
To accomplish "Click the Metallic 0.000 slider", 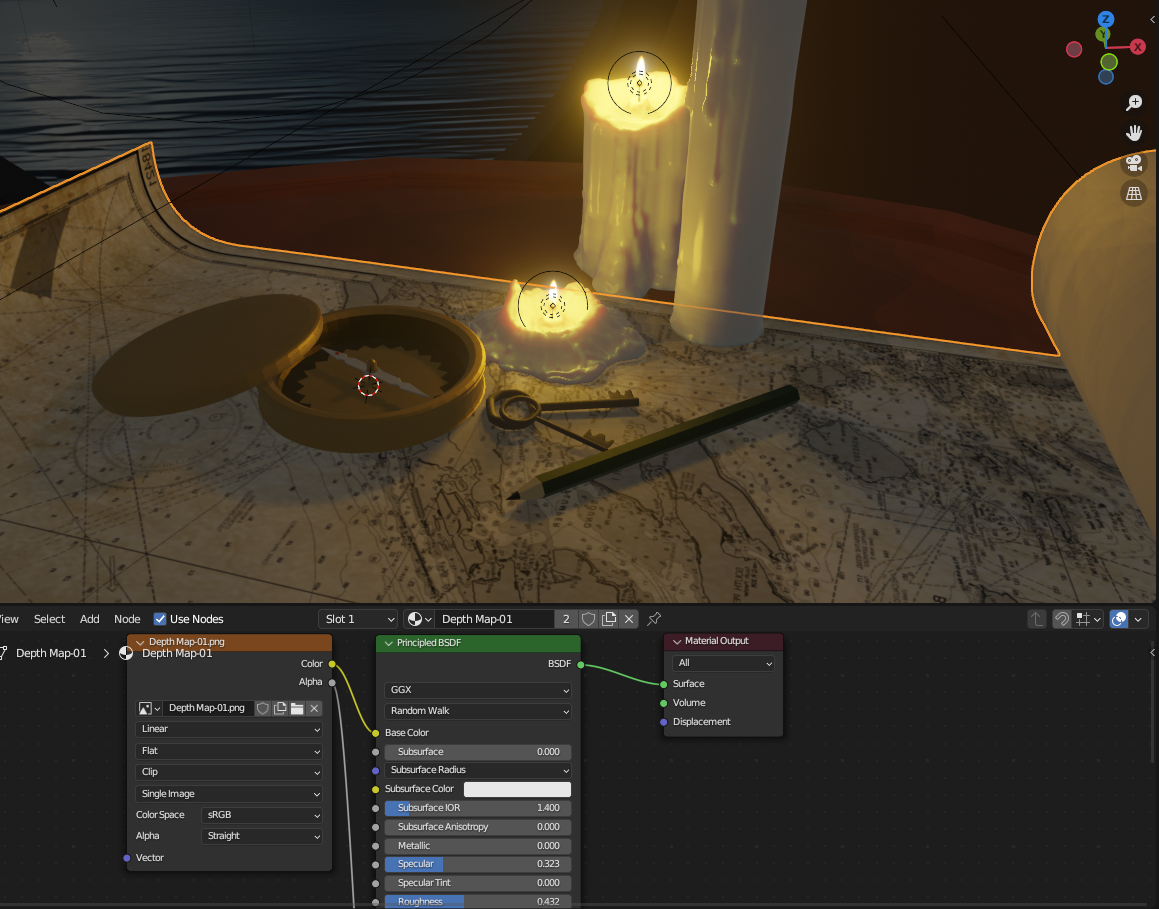I will coord(477,846).
